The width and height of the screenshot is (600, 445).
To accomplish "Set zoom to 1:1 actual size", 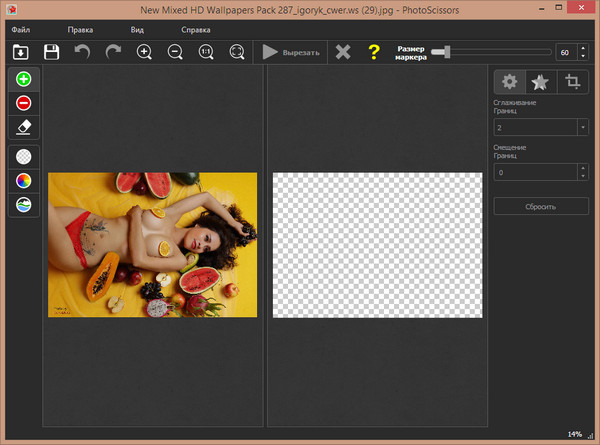I will pos(206,52).
